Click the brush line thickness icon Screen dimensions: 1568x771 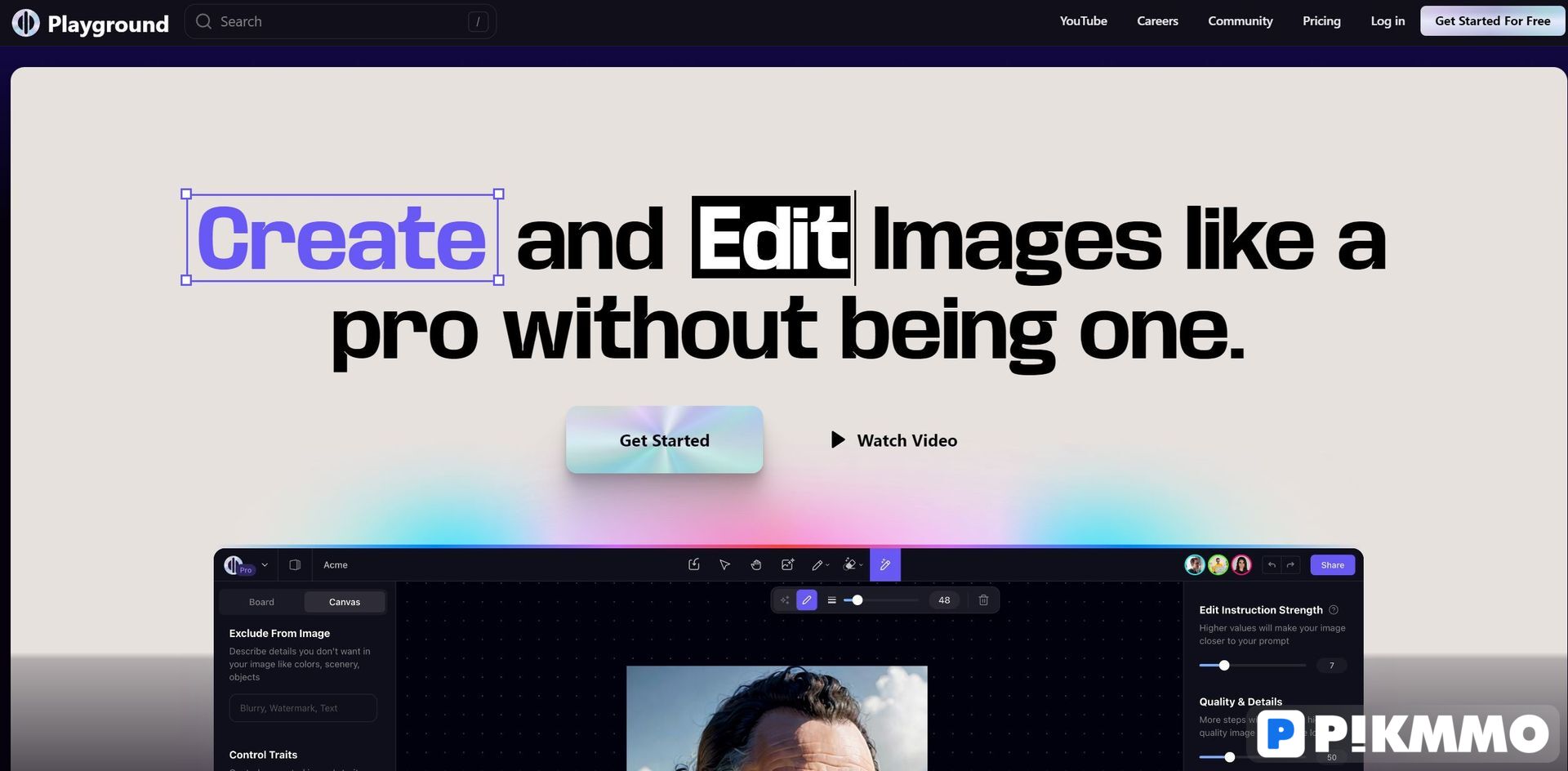pyautogui.click(x=831, y=599)
